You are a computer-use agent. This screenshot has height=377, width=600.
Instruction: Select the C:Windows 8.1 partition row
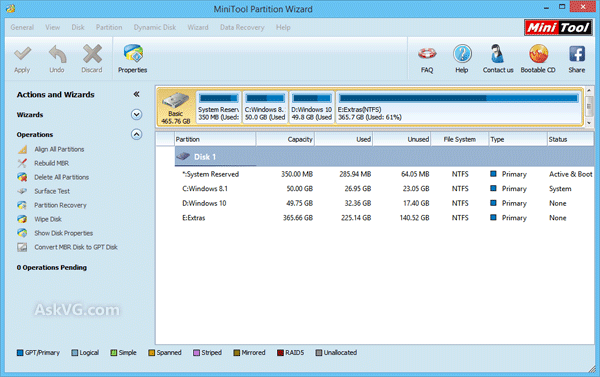tap(384, 189)
